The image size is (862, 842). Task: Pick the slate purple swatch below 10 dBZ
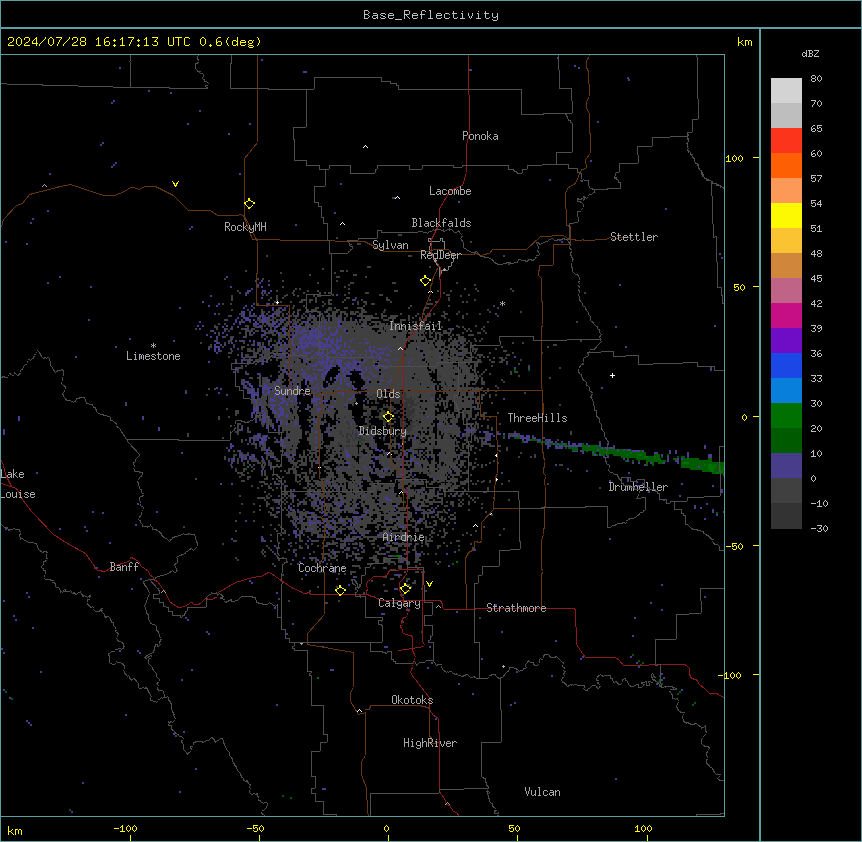786,466
